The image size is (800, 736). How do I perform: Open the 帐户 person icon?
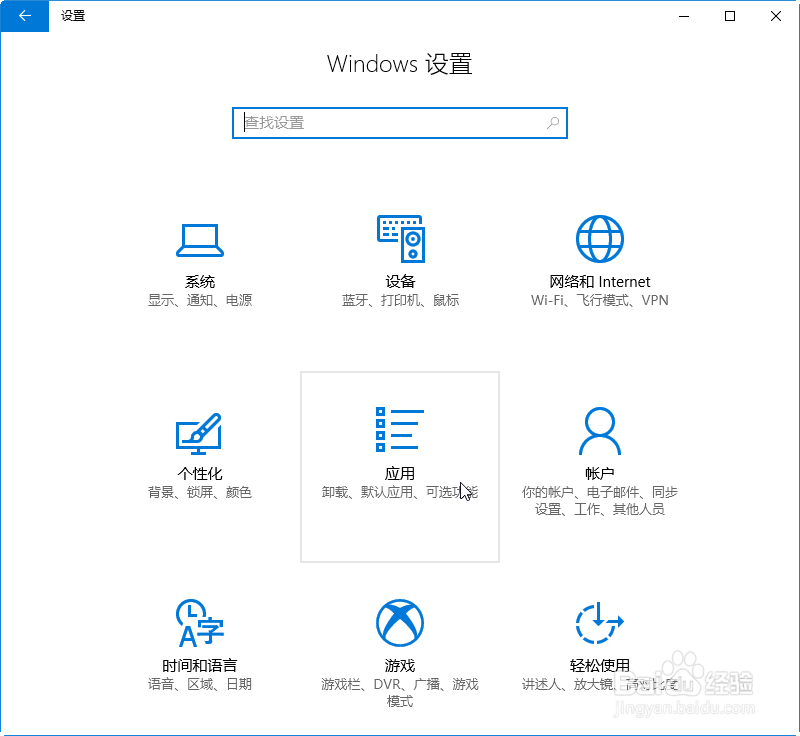click(x=599, y=430)
